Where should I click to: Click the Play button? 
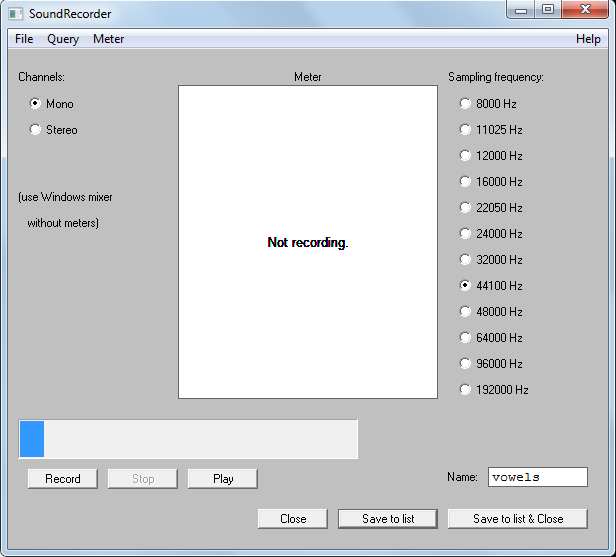[223, 479]
